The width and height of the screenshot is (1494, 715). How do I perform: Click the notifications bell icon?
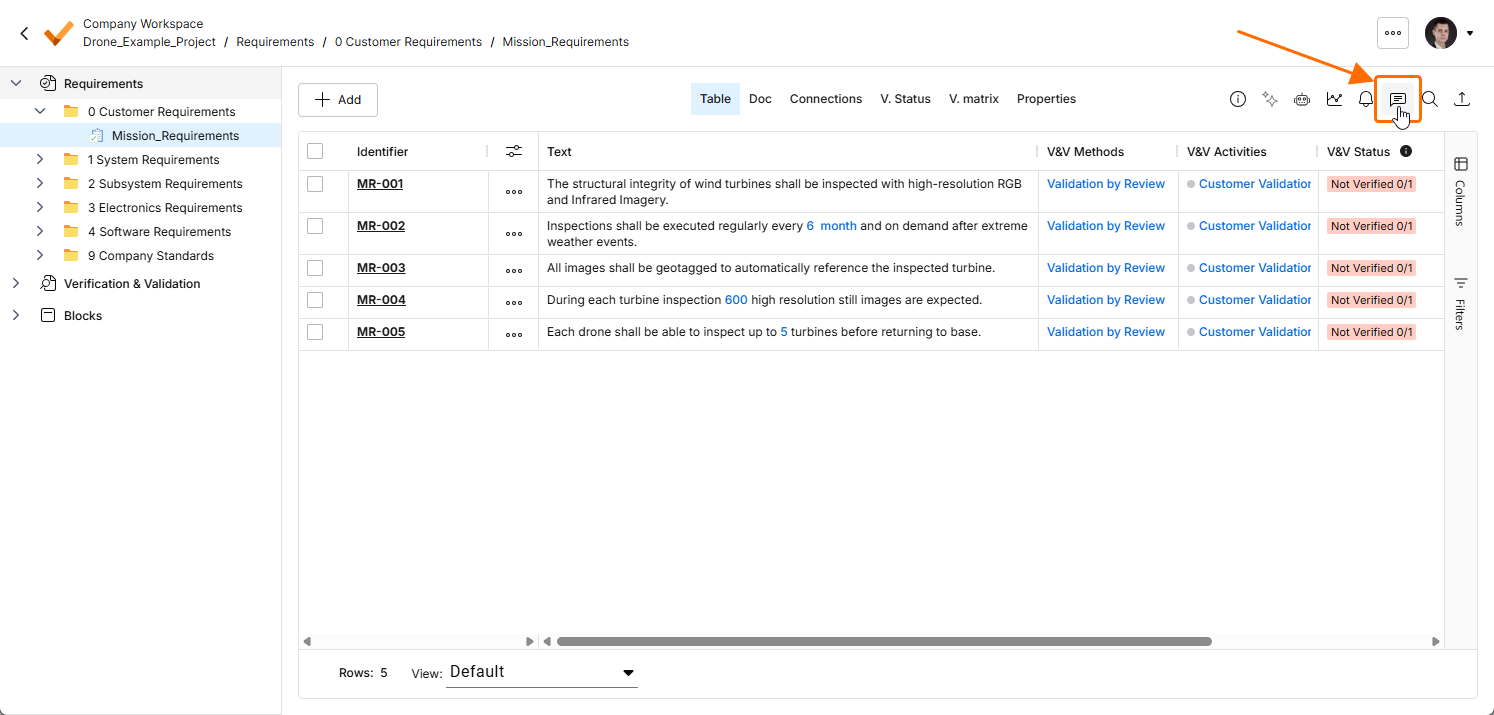click(1366, 99)
